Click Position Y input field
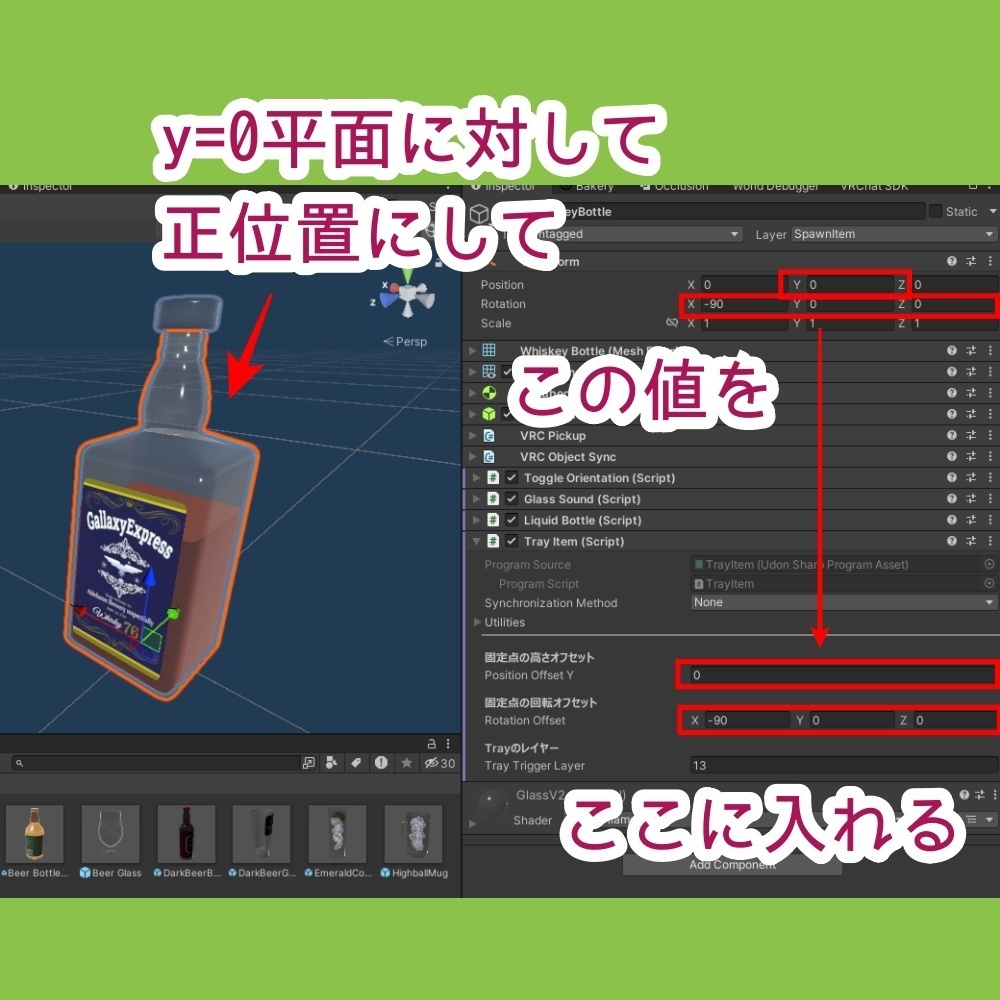The width and height of the screenshot is (1000, 1000). [850, 284]
